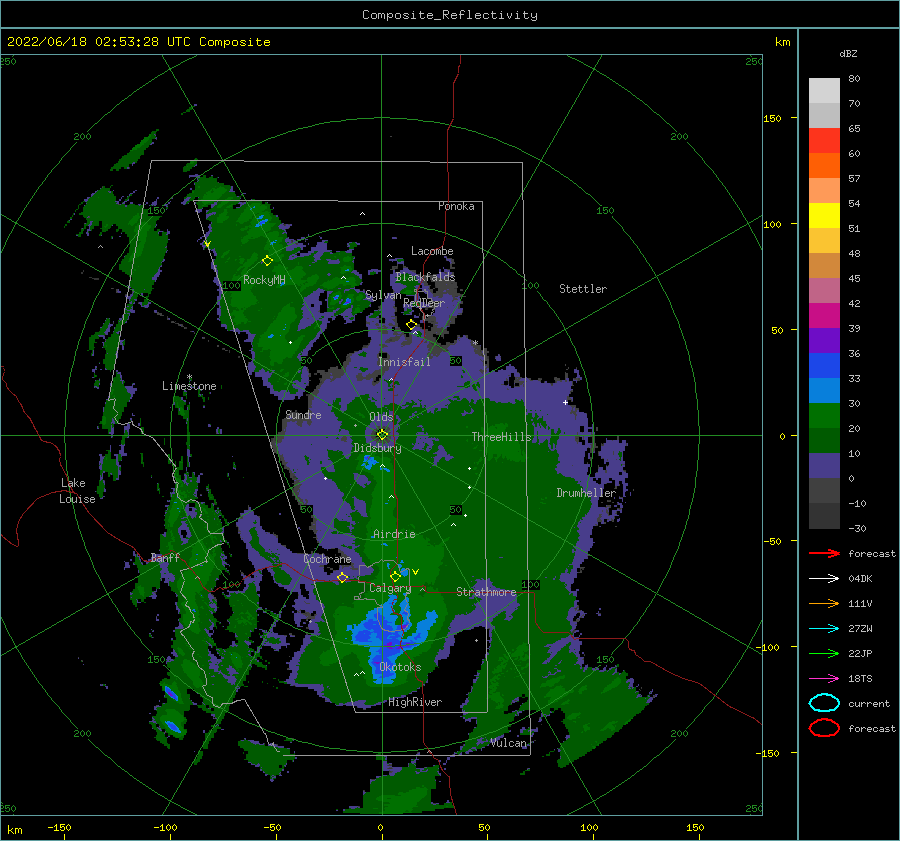Click the yellow diamond marker near Cochrane

(x=343, y=577)
